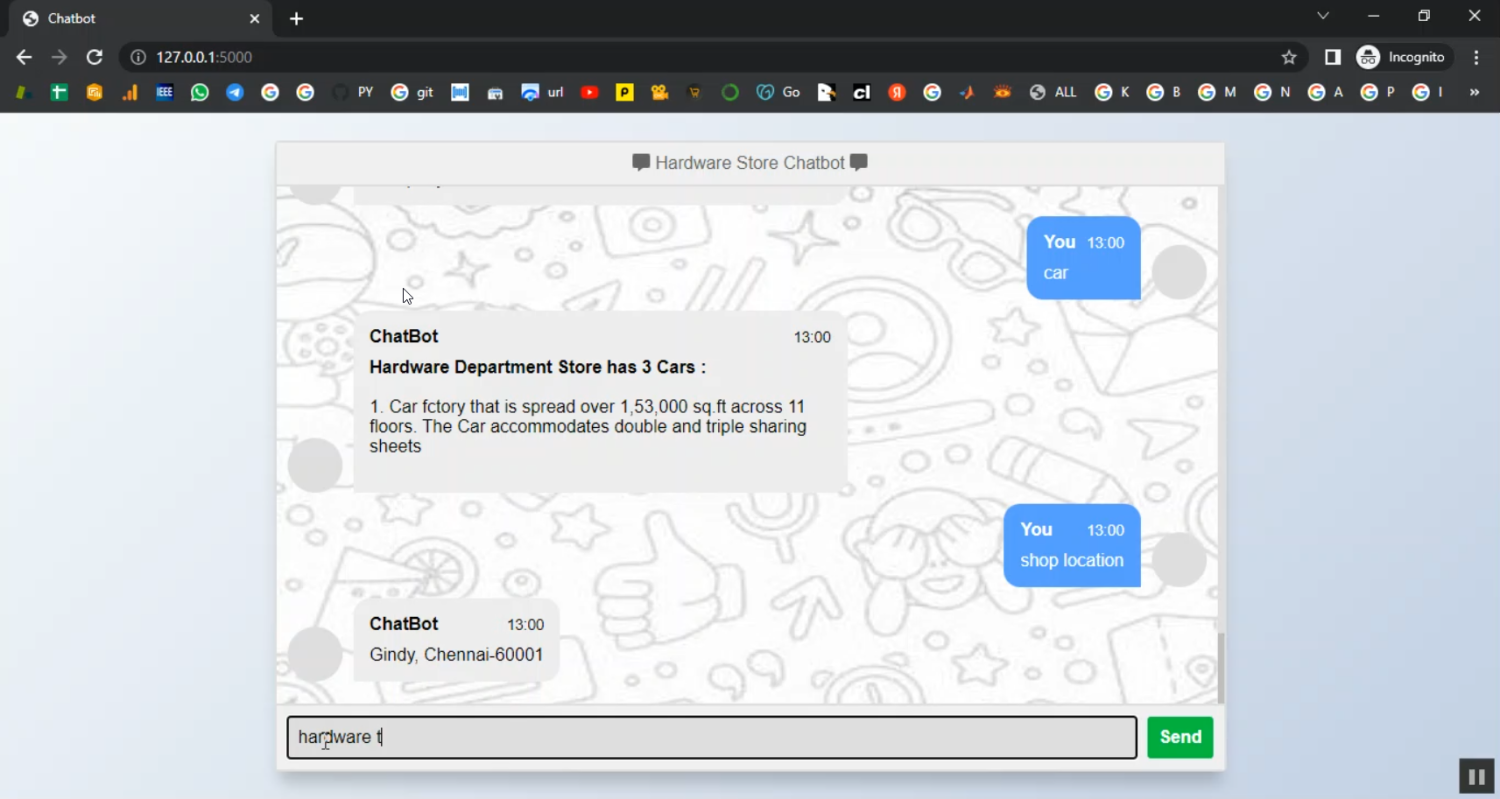Open the Google "I" bookmark
This screenshot has width=1500, height=799.
point(1427,92)
